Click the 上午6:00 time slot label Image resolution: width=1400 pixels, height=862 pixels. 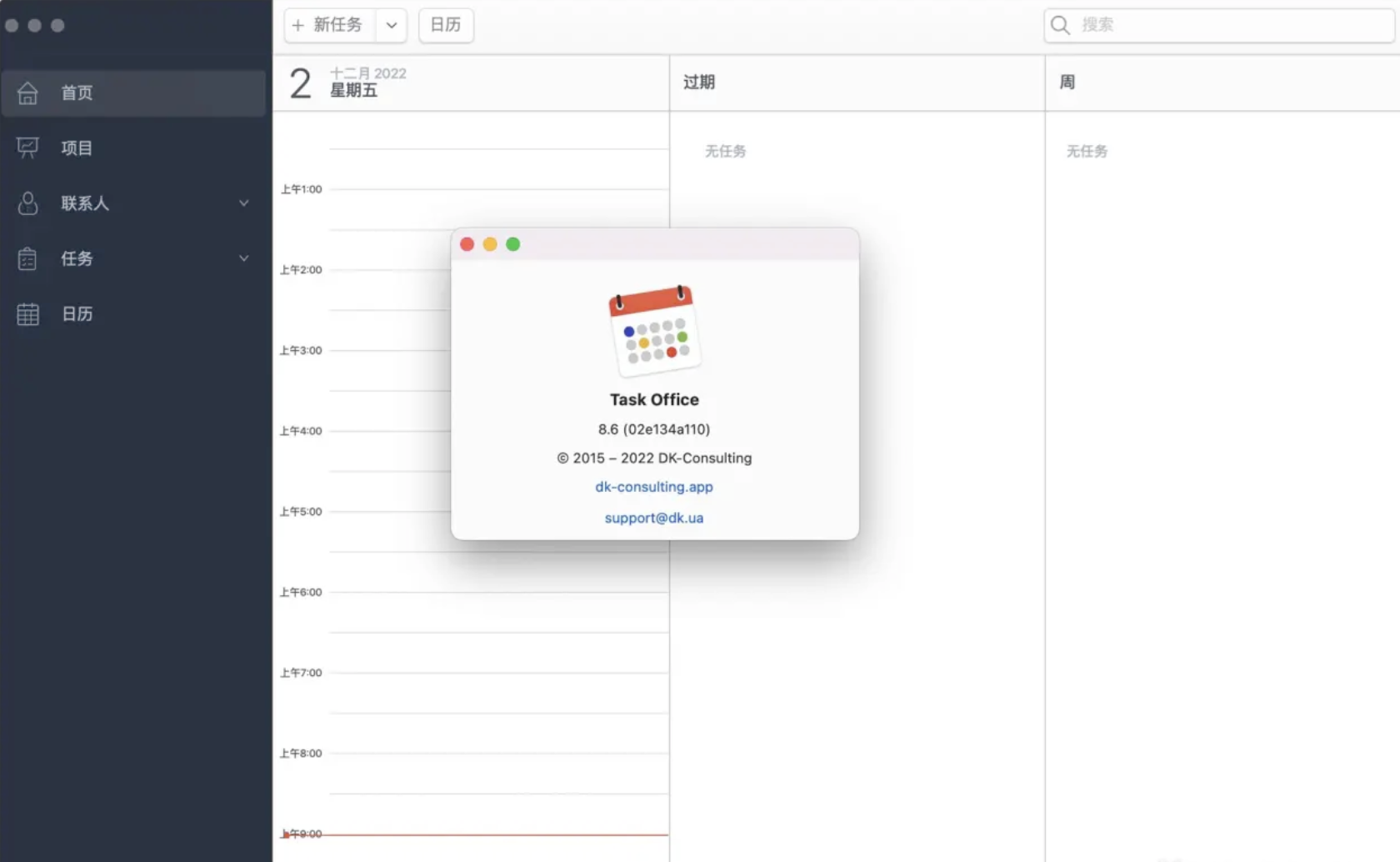click(x=301, y=593)
